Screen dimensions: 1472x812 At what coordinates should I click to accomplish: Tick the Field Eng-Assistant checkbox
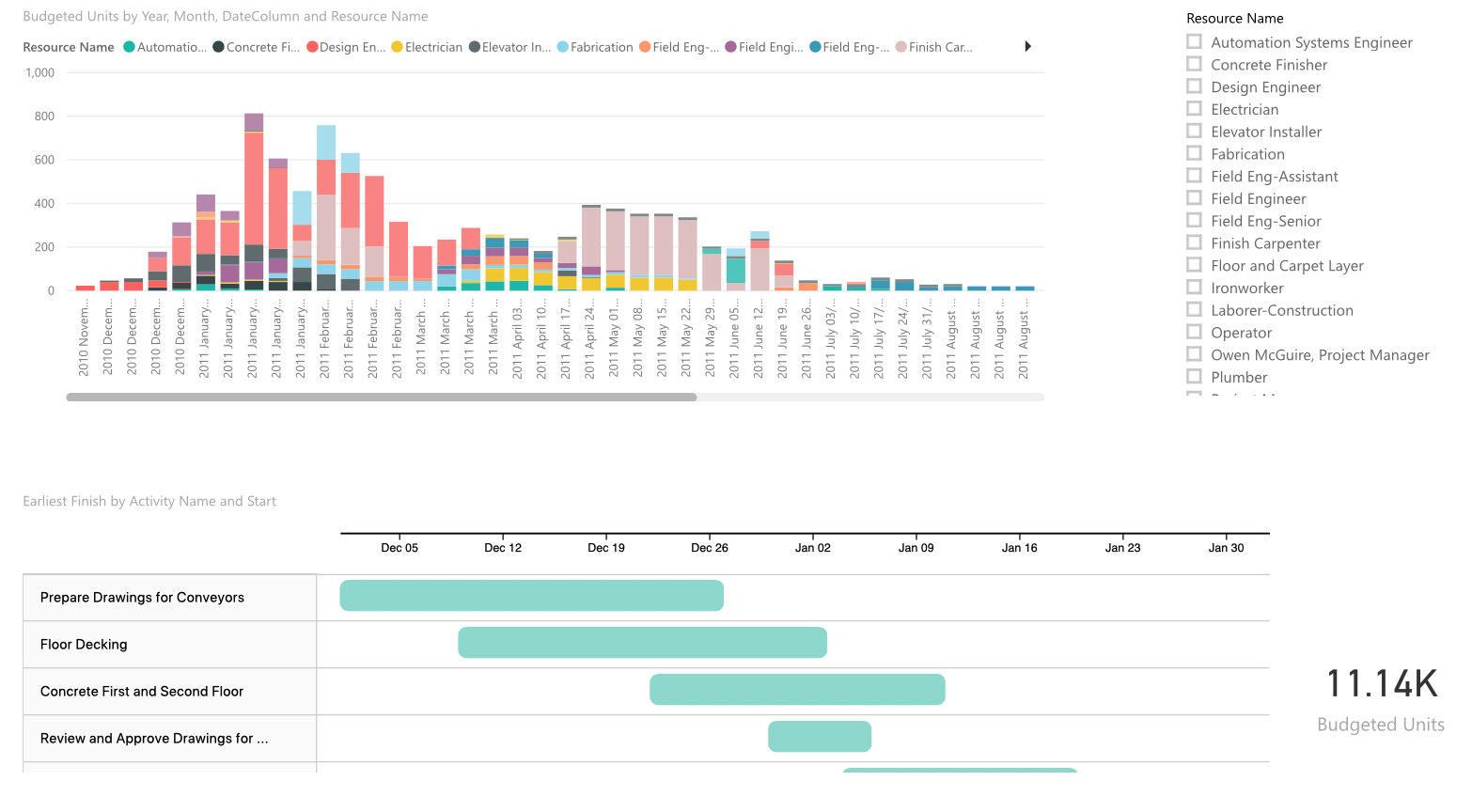tap(1194, 176)
